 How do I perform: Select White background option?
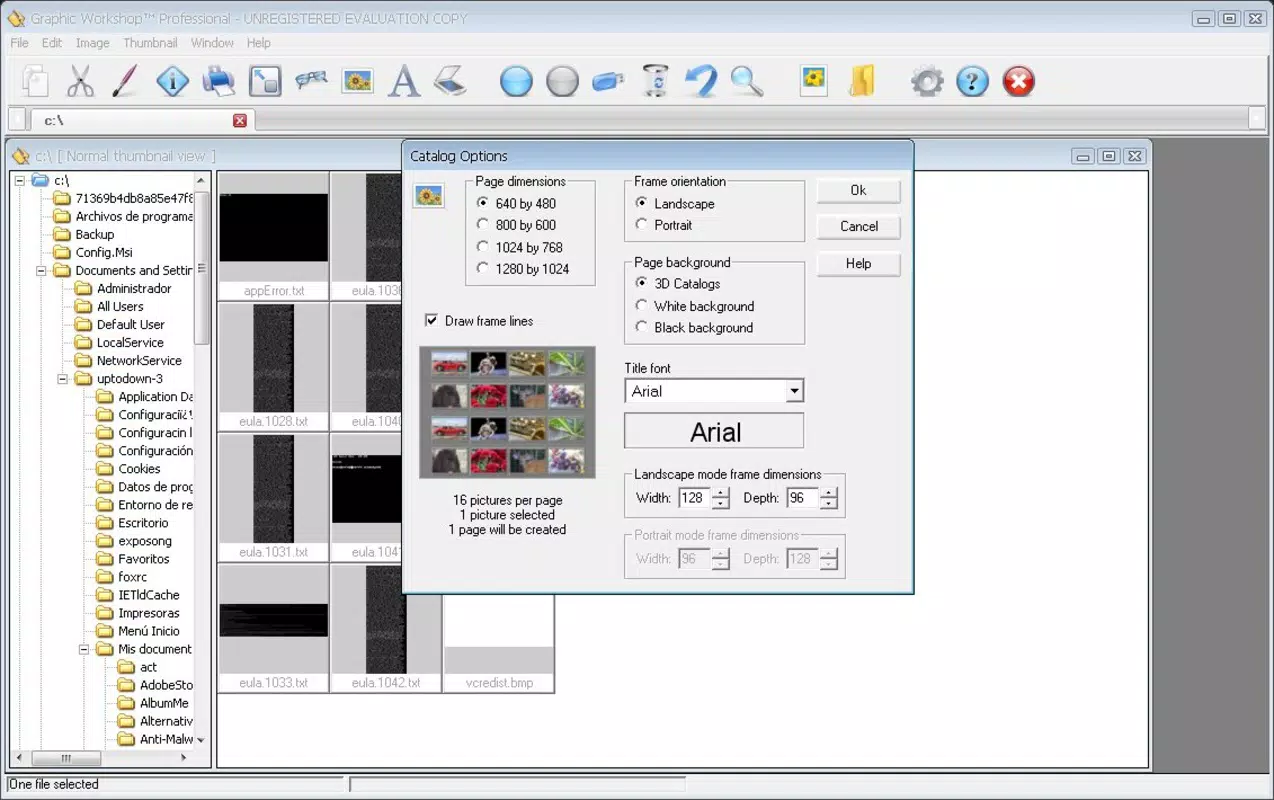pyautogui.click(x=696, y=306)
